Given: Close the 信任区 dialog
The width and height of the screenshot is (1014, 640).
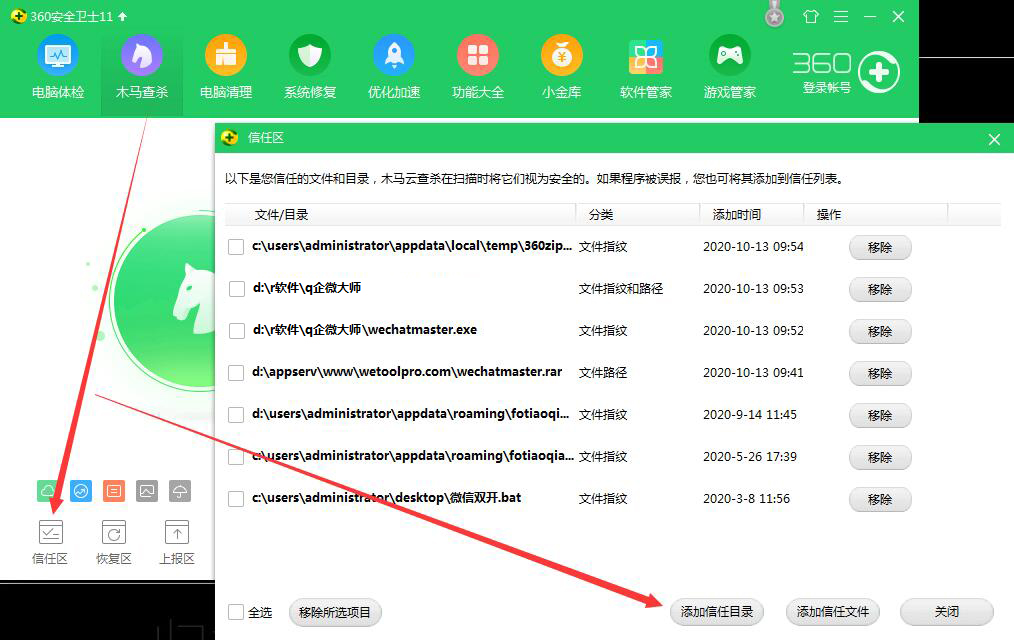Looking at the screenshot, I should pos(994,139).
